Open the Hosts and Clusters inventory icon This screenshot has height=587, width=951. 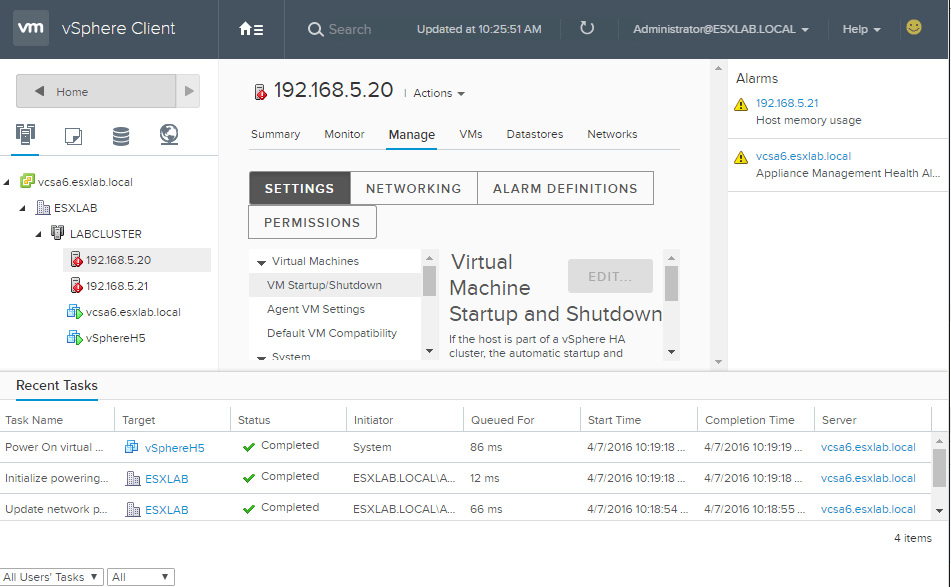tap(26, 135)
